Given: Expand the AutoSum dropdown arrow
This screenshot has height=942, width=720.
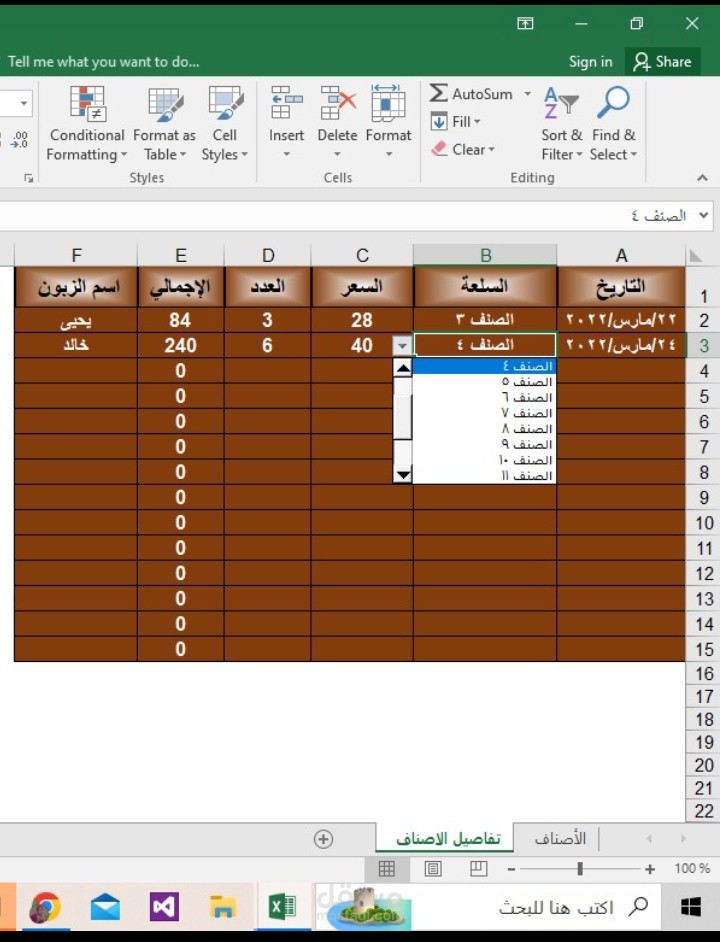Looking at the screenshot, I should 527,94.
